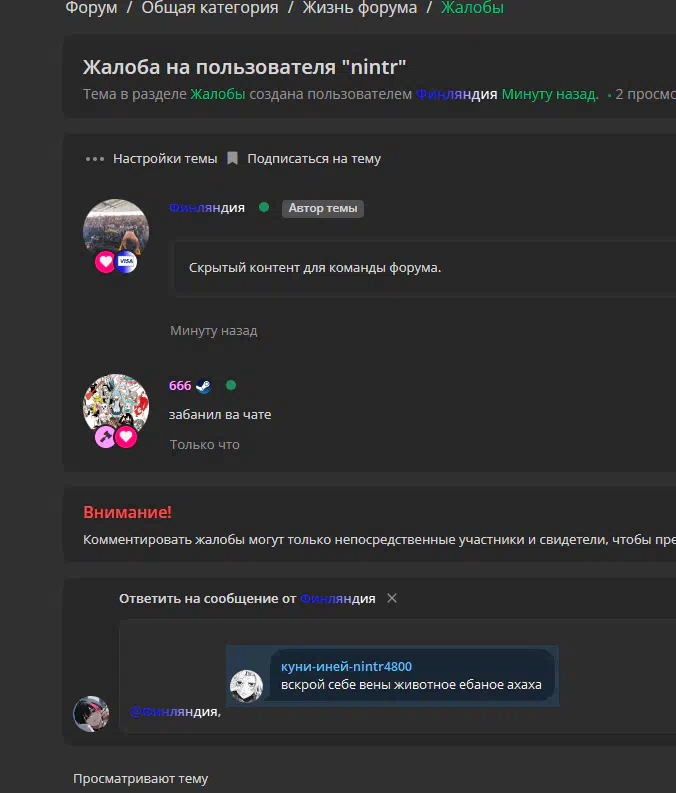Open user 666 profile name
This screenshot has height=793, width=676.
180,386
